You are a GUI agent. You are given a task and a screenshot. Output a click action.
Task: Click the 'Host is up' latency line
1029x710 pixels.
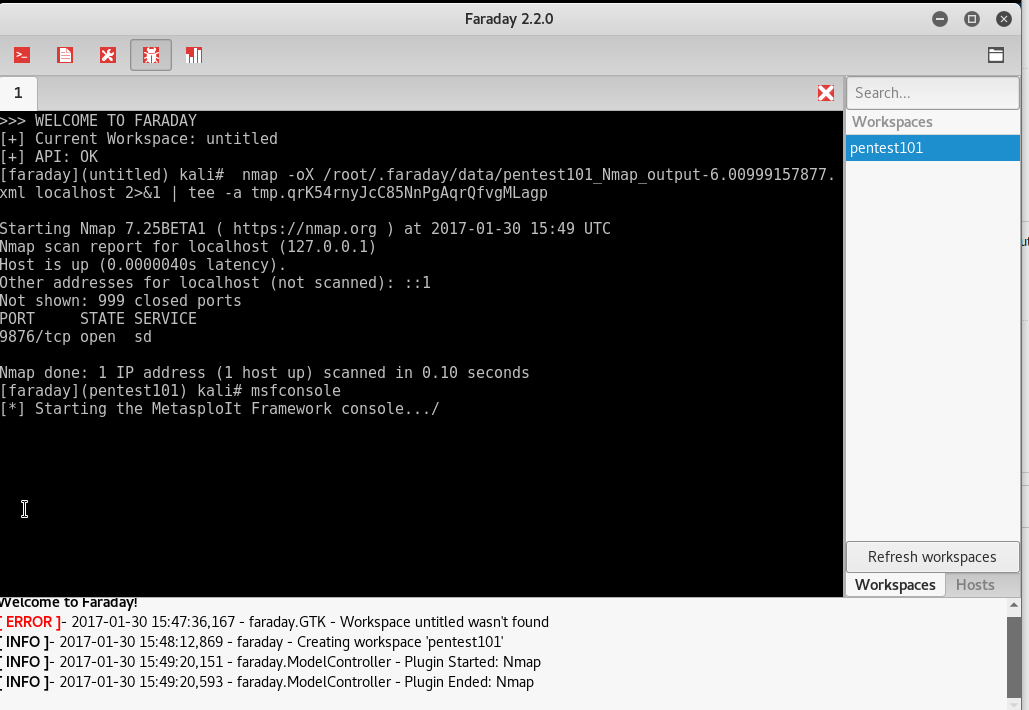[x=143, y=264]
